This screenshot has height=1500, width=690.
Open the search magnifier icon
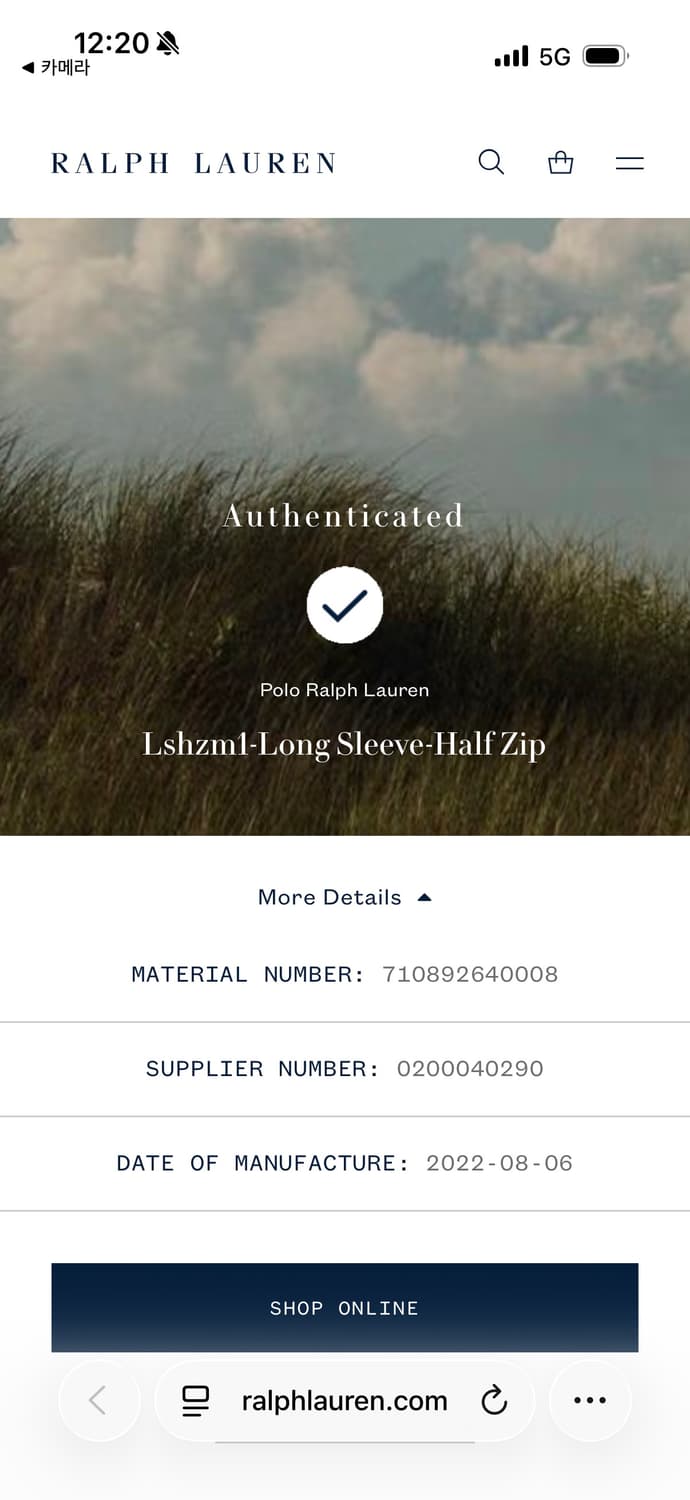tap(491, 162)
